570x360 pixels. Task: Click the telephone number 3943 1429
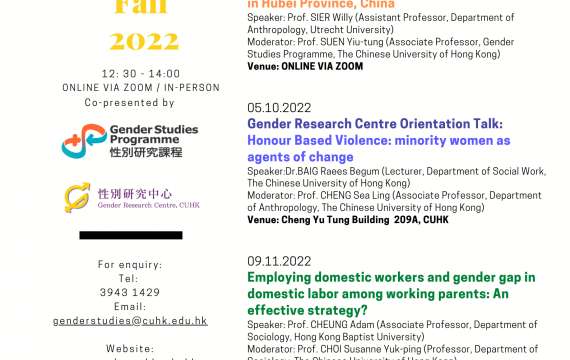pos(130,292)
